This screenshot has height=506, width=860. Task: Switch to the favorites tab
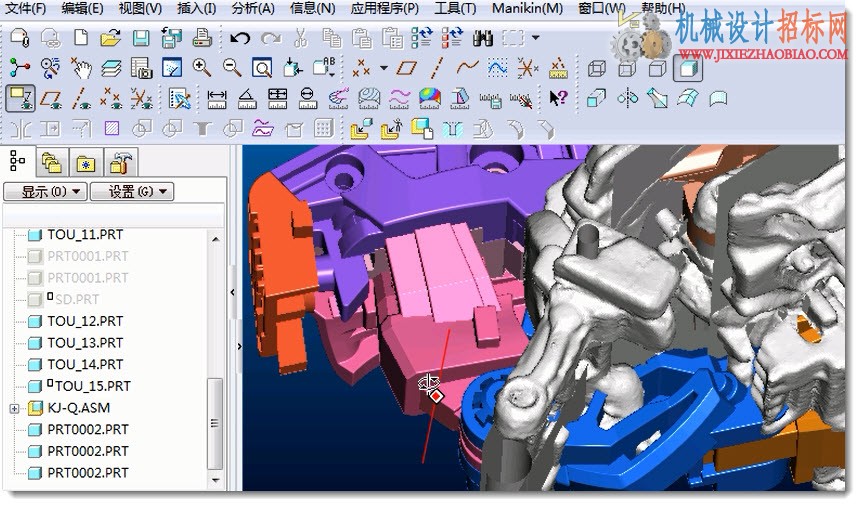click(x=86, y=162)
